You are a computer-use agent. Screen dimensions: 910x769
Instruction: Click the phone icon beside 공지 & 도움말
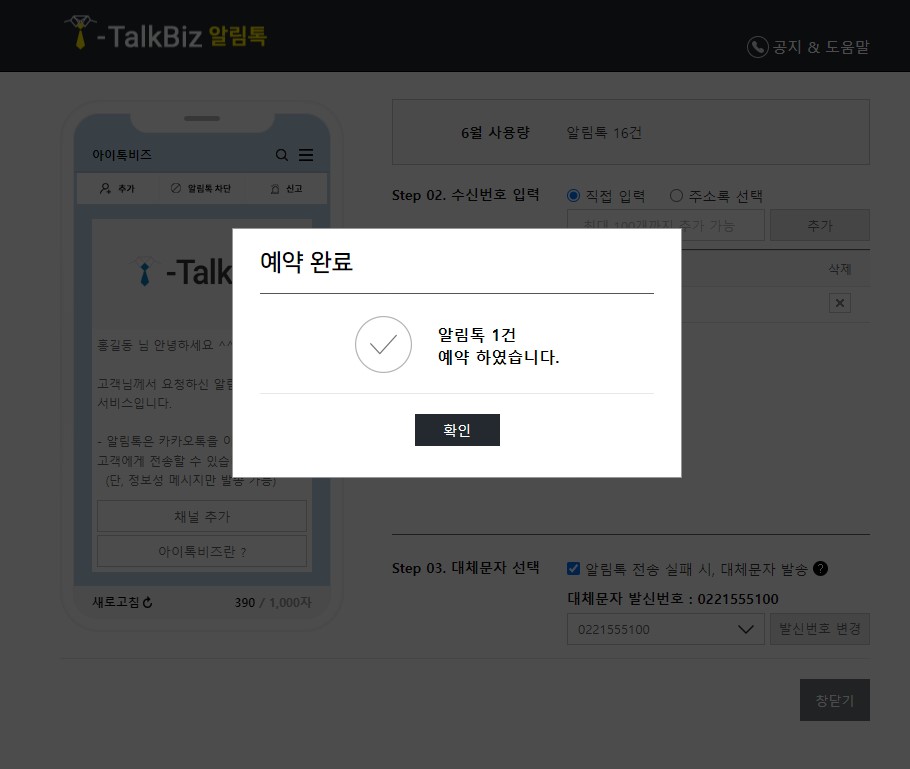(755, 47)
